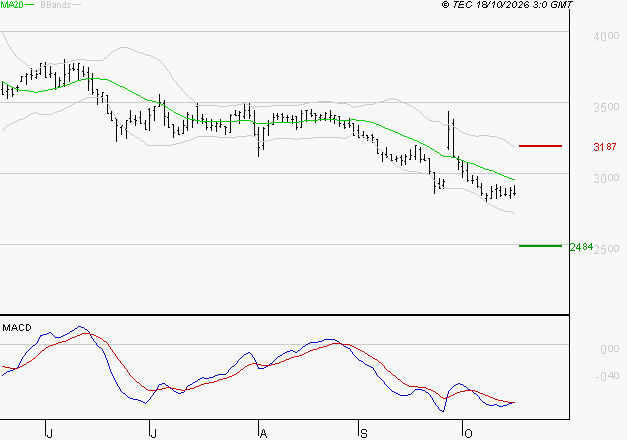
Task: Click the MACD 000 axis label
Action: coord(610,350)
